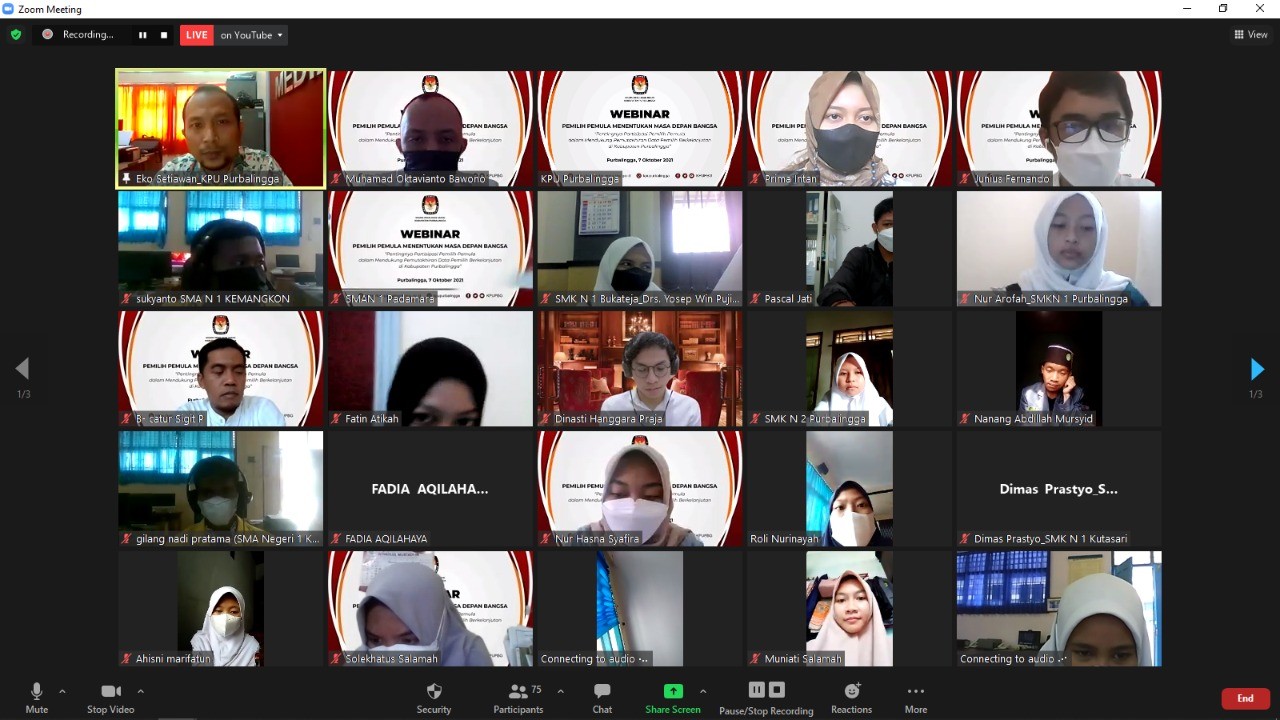Expand video options arrow beside Stop Video
The width and height of the screenshot is (1280, 720).
click(140, 691)
